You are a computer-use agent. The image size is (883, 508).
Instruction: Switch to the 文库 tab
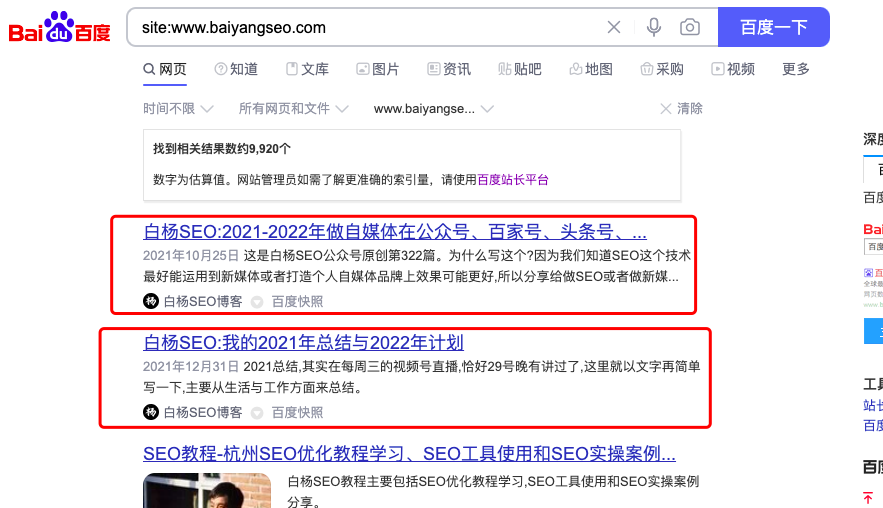click(307, 69)
